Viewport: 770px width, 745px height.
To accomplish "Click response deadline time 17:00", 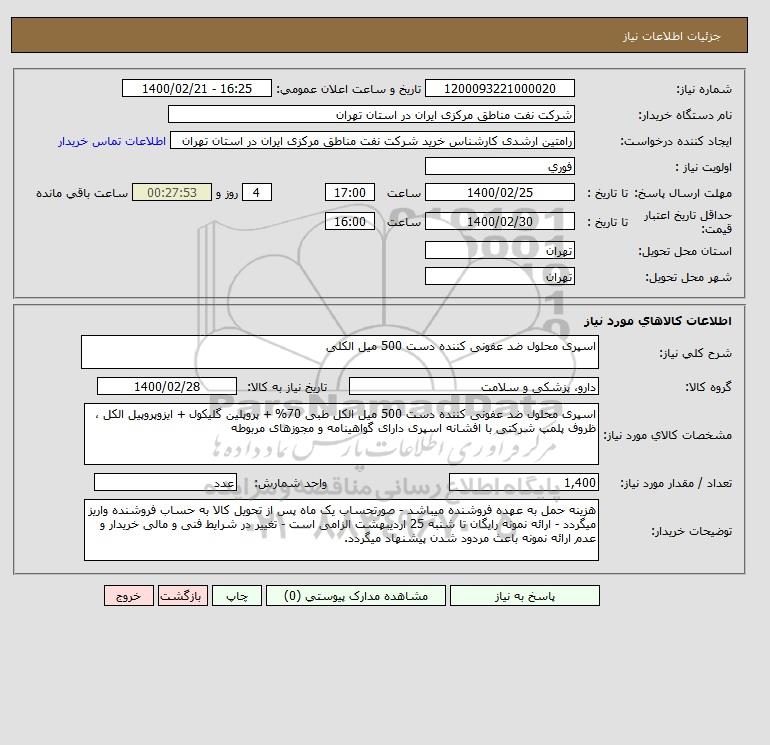I will pos(350,193).
